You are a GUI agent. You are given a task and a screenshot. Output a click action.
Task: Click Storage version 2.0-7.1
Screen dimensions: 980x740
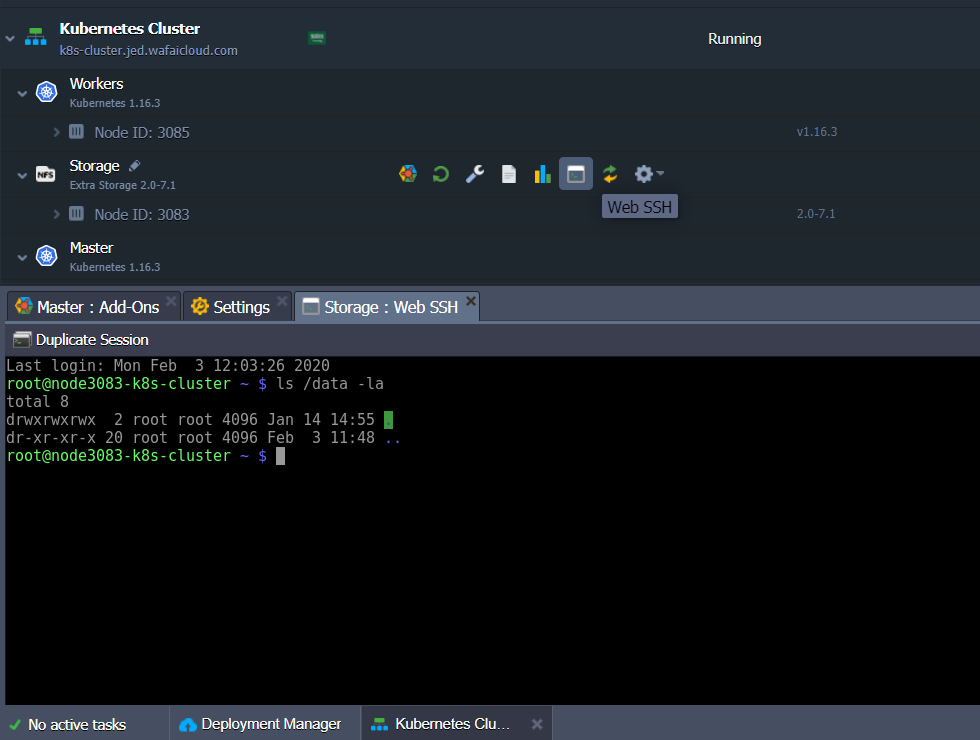coord(816,213)
